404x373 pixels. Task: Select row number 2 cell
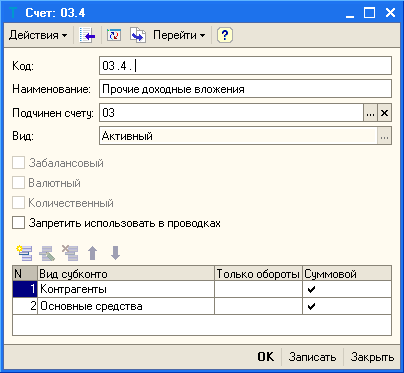pos(25,306)
